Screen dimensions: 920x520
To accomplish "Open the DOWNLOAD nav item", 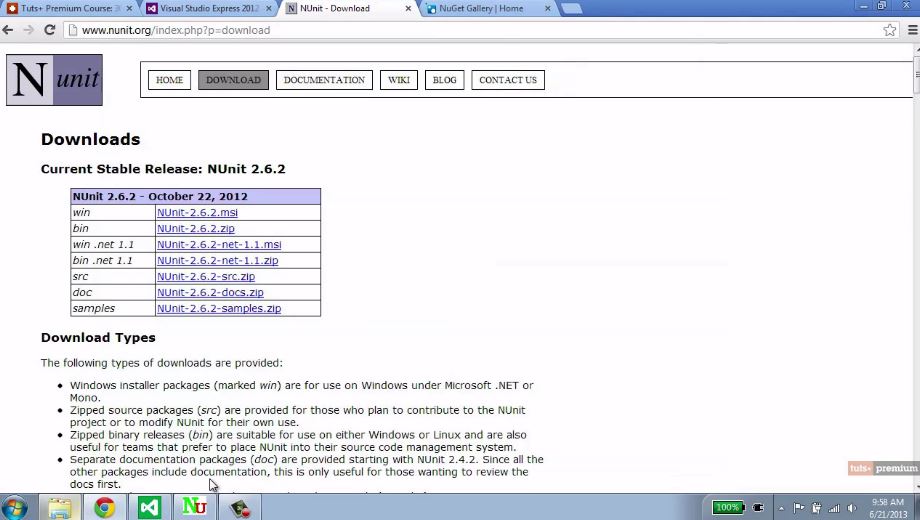I will [x=234, y=80].
